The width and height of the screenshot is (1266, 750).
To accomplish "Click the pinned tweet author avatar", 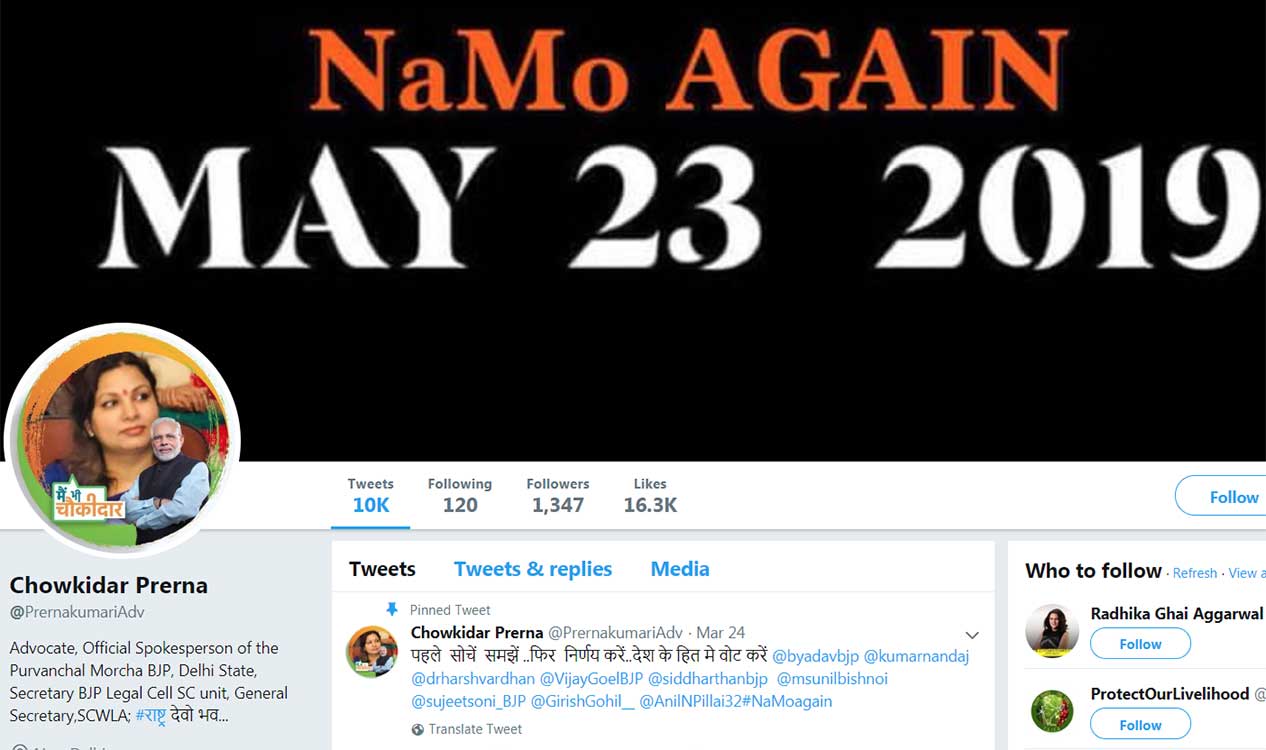I will tap(372, 652).
